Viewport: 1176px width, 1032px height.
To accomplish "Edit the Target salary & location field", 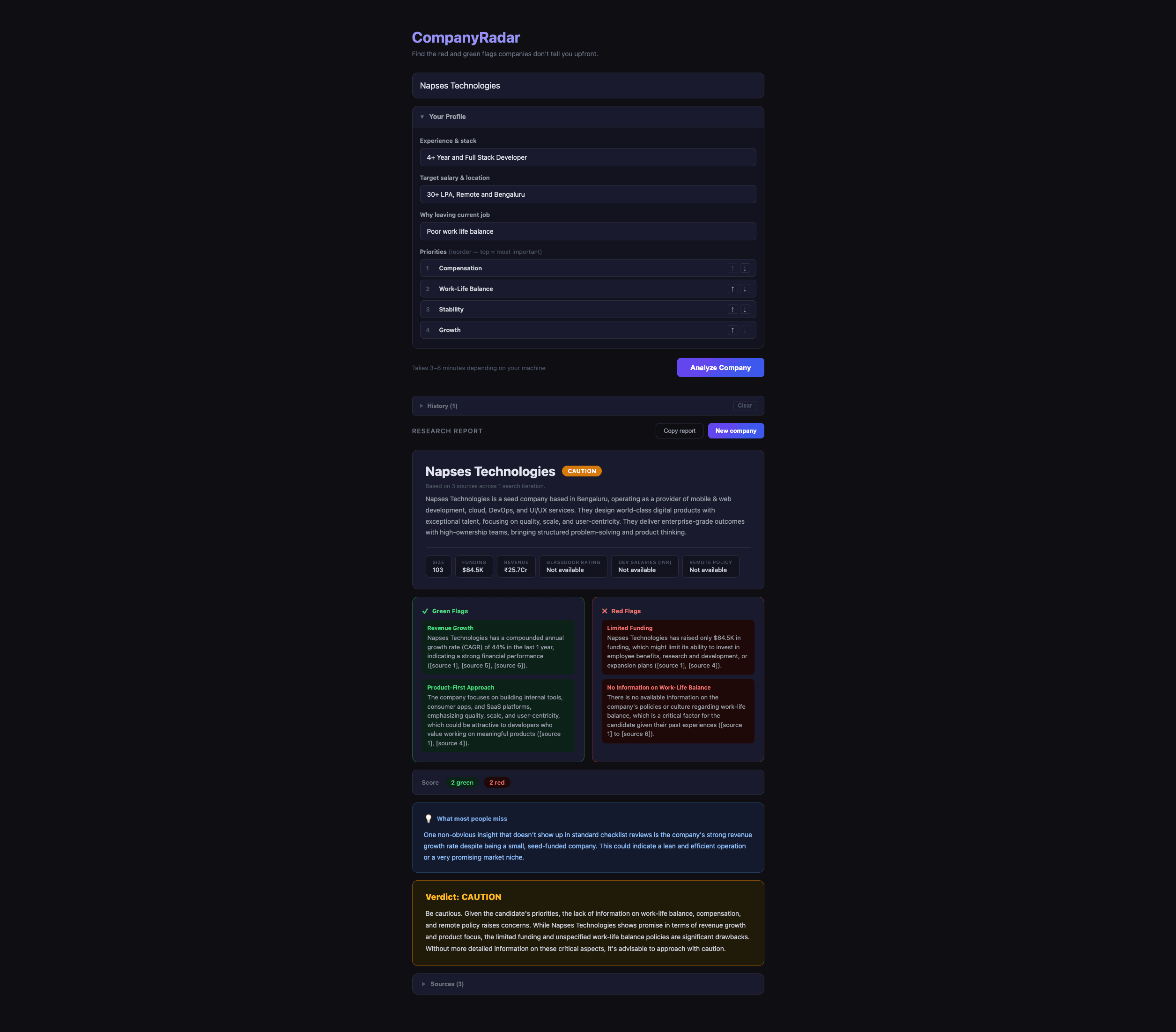I will click(588, 194).
